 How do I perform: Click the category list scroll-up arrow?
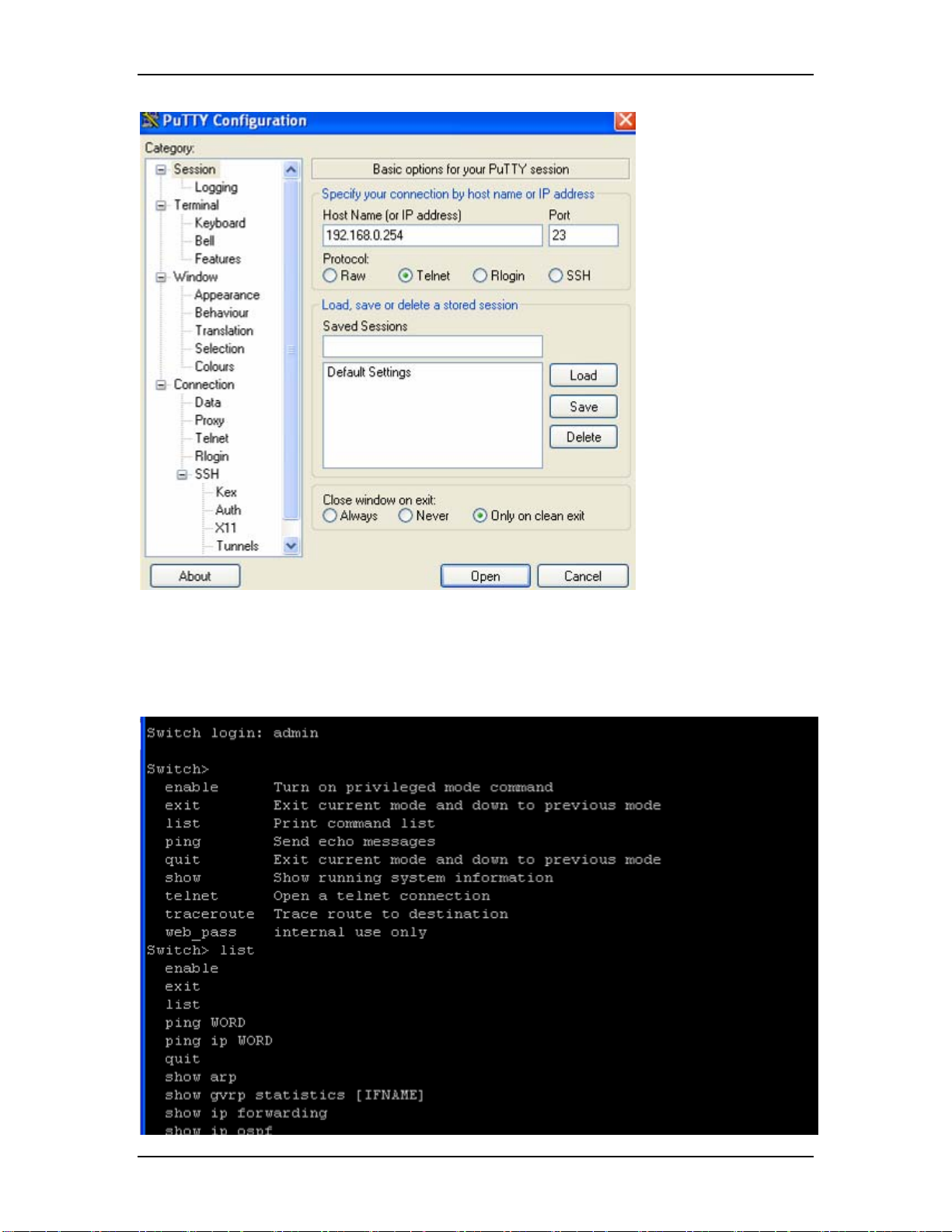[x=291, y=169]
